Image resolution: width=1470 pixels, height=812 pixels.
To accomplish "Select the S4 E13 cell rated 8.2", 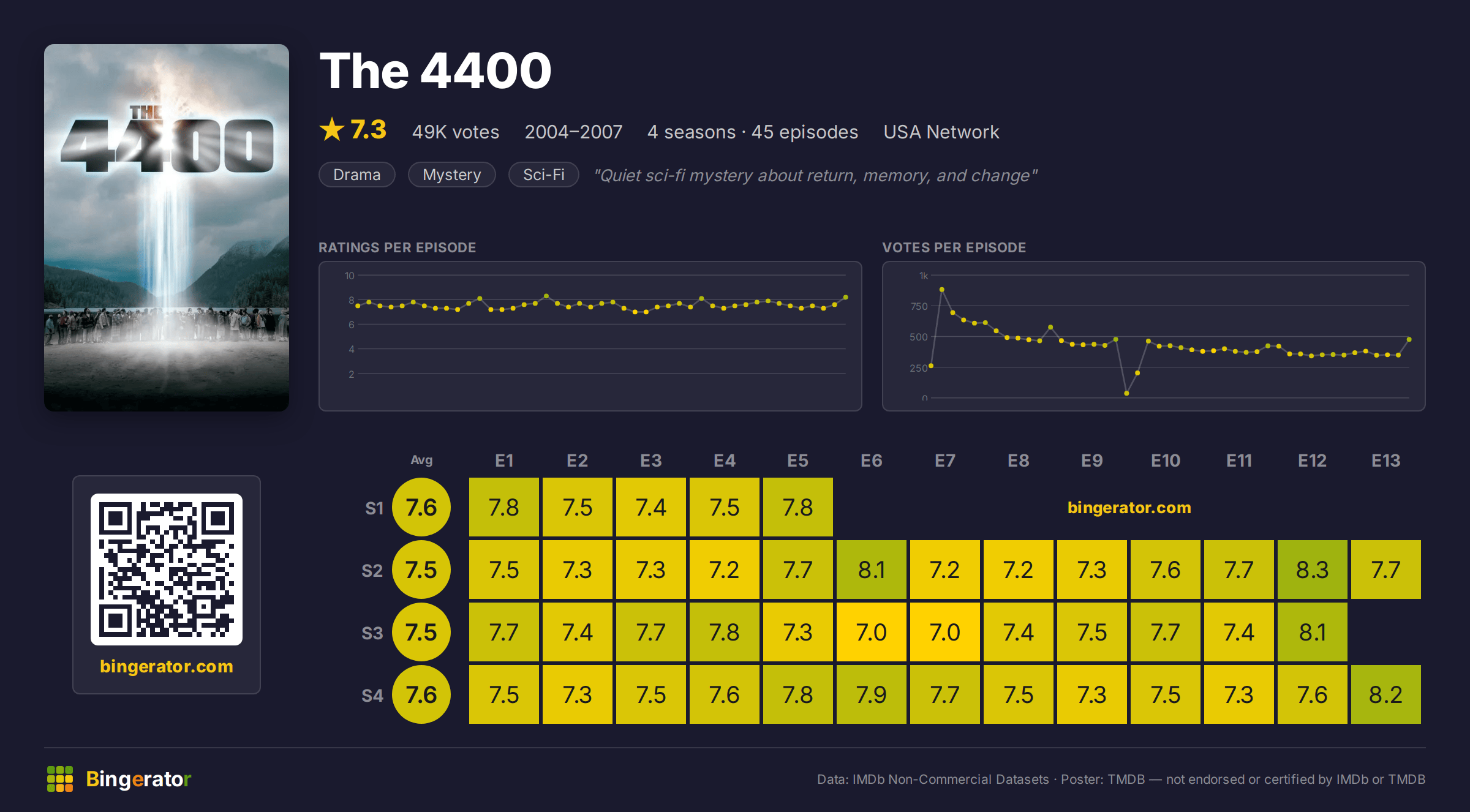I will tap(1386, 694).
